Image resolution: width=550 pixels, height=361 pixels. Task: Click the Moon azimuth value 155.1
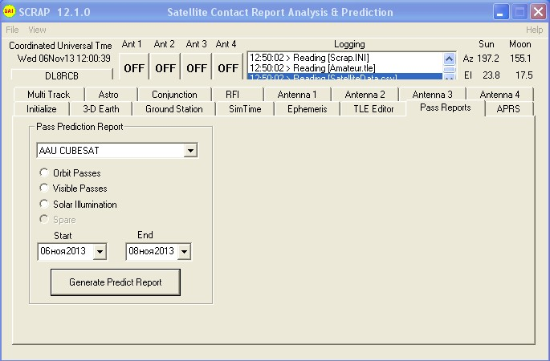pos(521,58)
